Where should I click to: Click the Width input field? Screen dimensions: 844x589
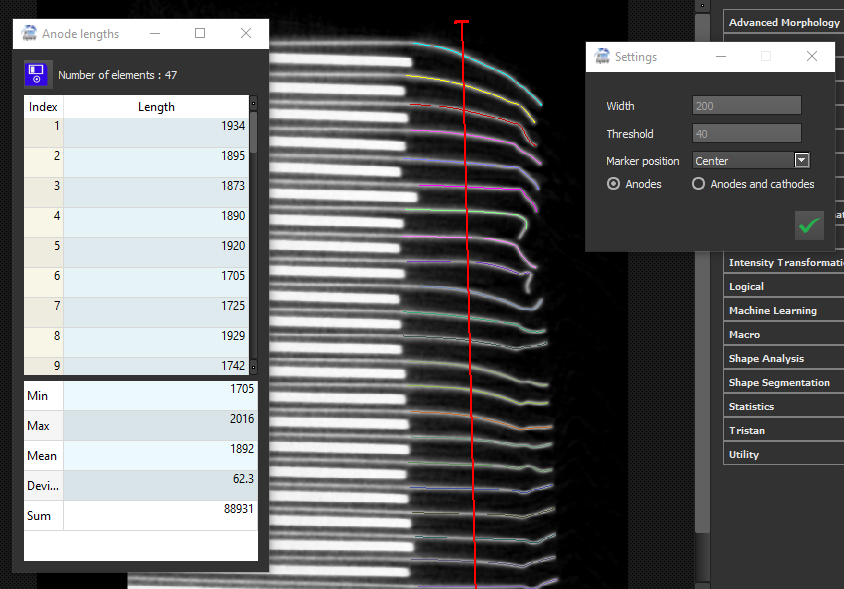click(746, 106)
